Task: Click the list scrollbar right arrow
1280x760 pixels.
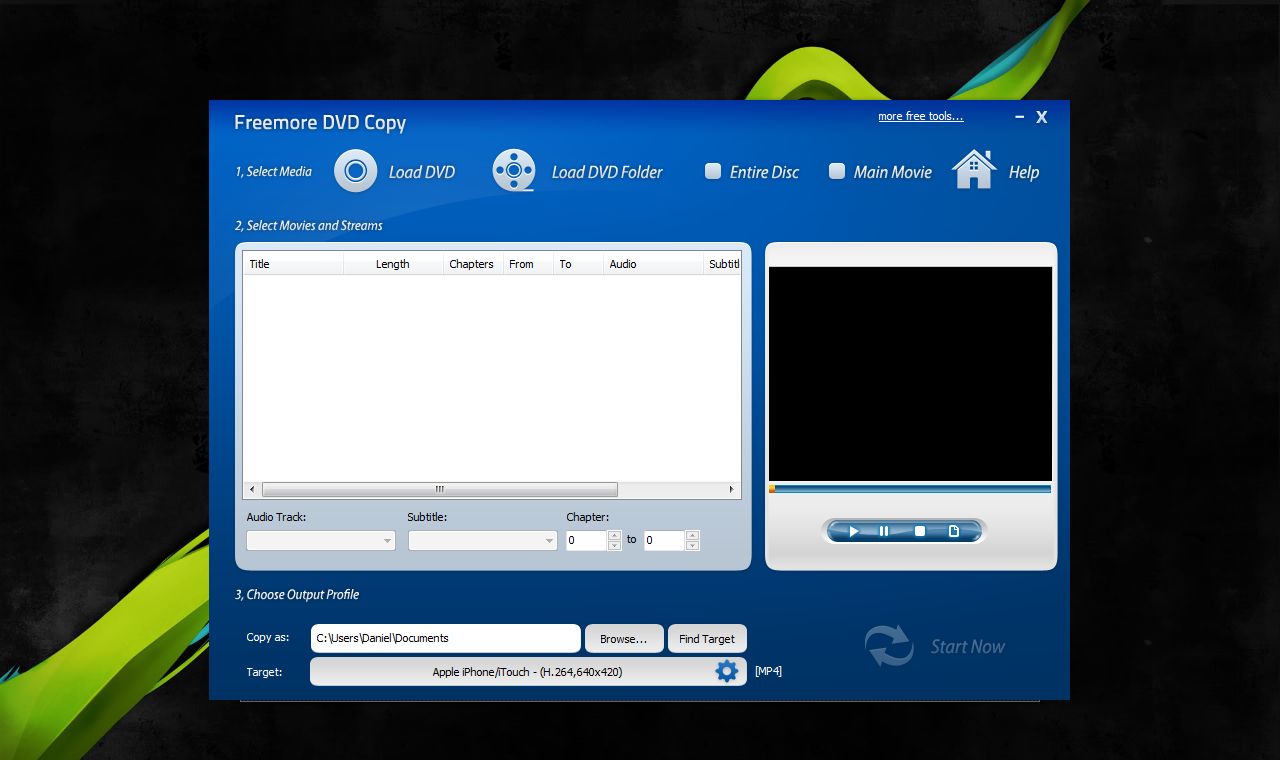Action: click(x=732, y=489)
